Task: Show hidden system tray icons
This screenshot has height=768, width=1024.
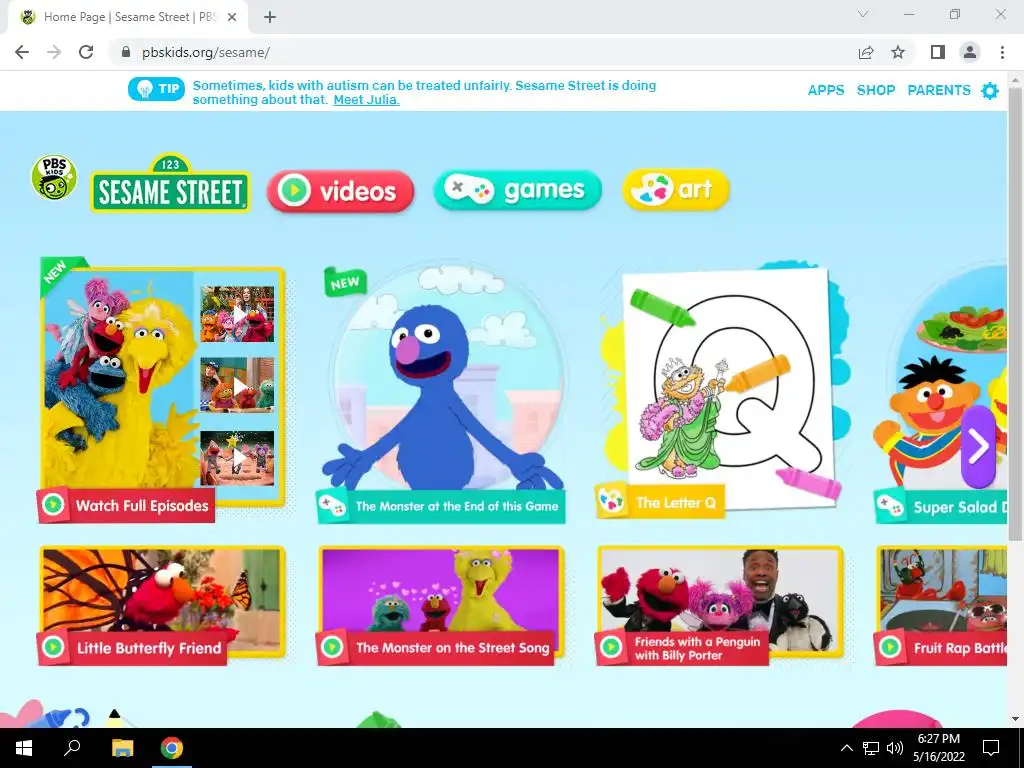Action: click(846, 748)
